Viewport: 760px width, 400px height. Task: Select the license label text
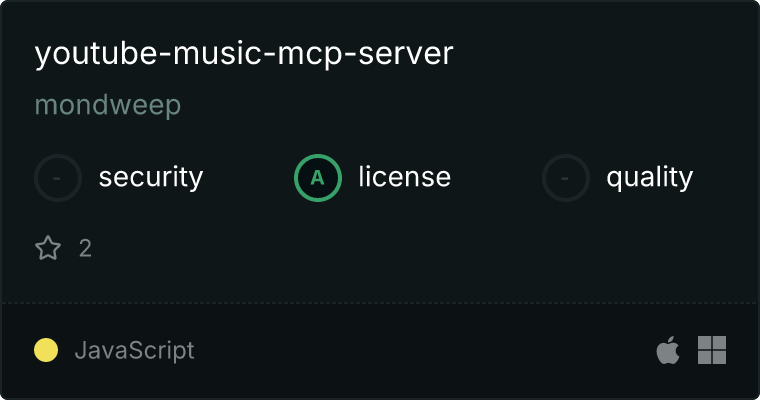point(405,176)
